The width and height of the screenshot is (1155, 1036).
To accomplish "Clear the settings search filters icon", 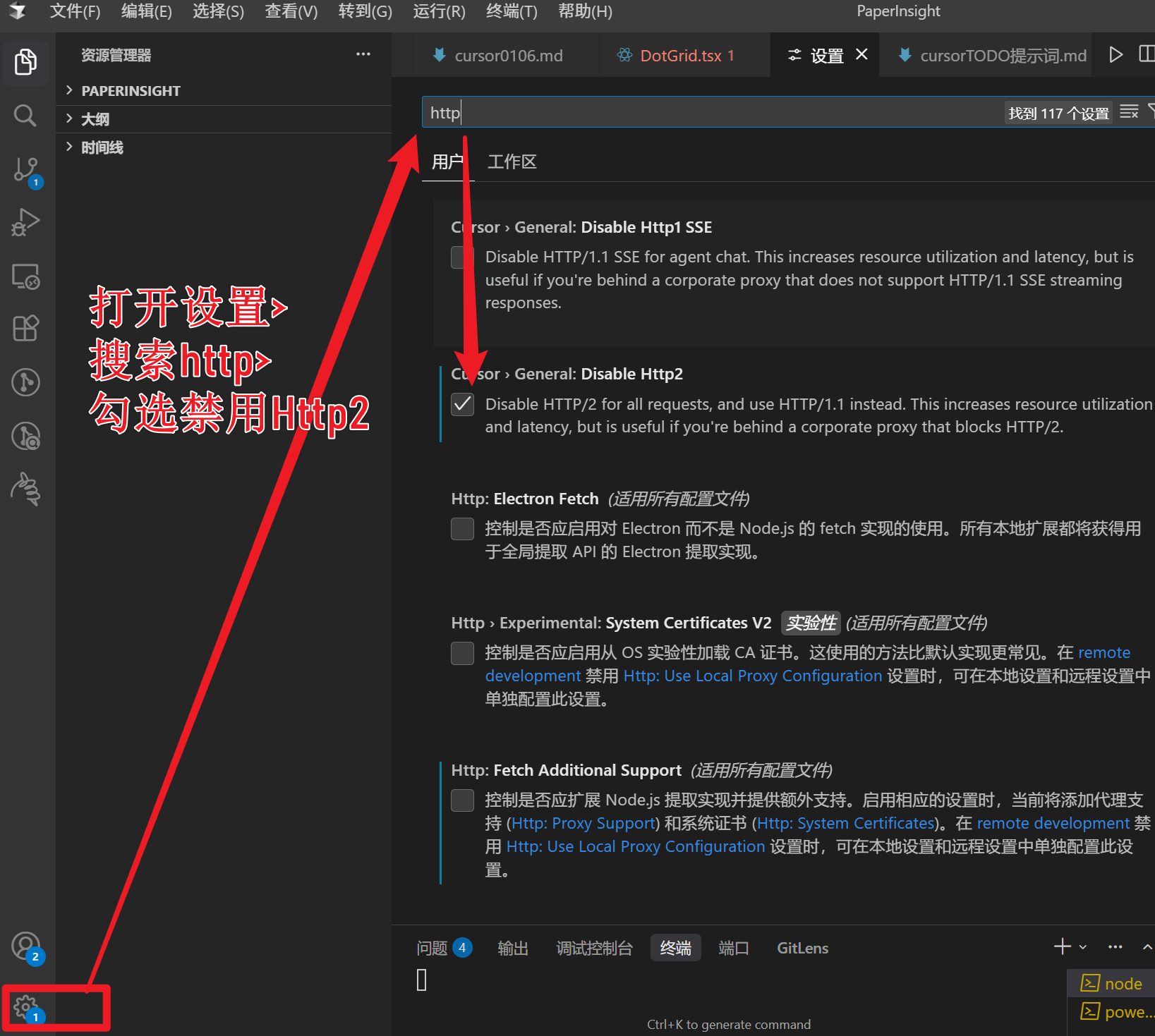I will click(x=1129, y=111).
